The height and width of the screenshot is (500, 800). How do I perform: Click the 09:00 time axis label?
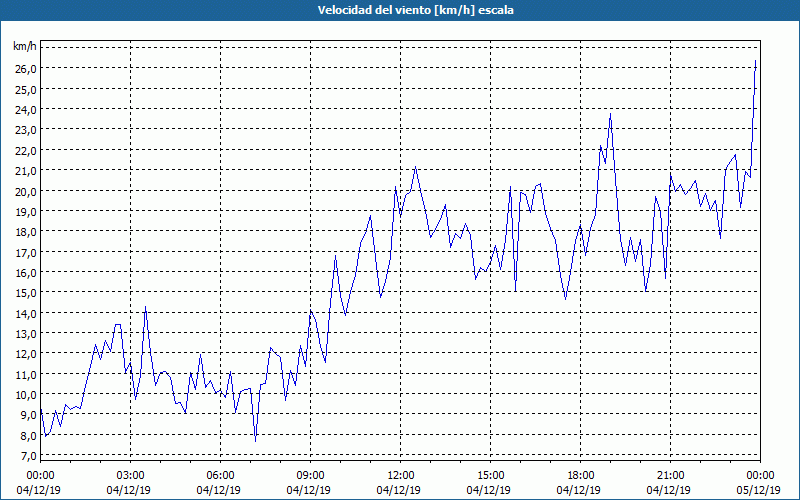click(310, 476)
